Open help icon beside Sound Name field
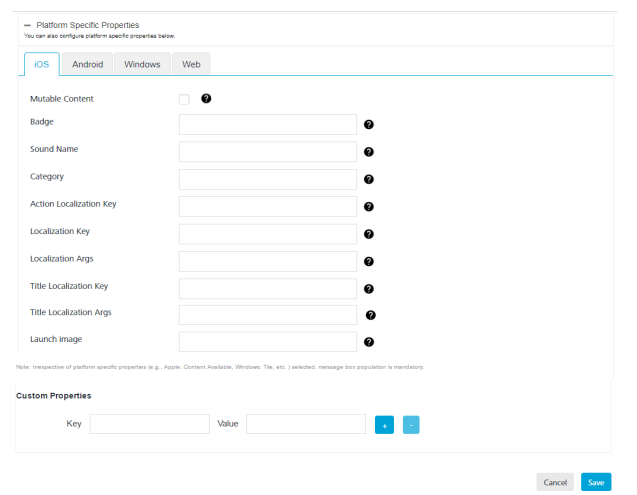The width and height of the screenshot is (637, 495). click(368, 152)
